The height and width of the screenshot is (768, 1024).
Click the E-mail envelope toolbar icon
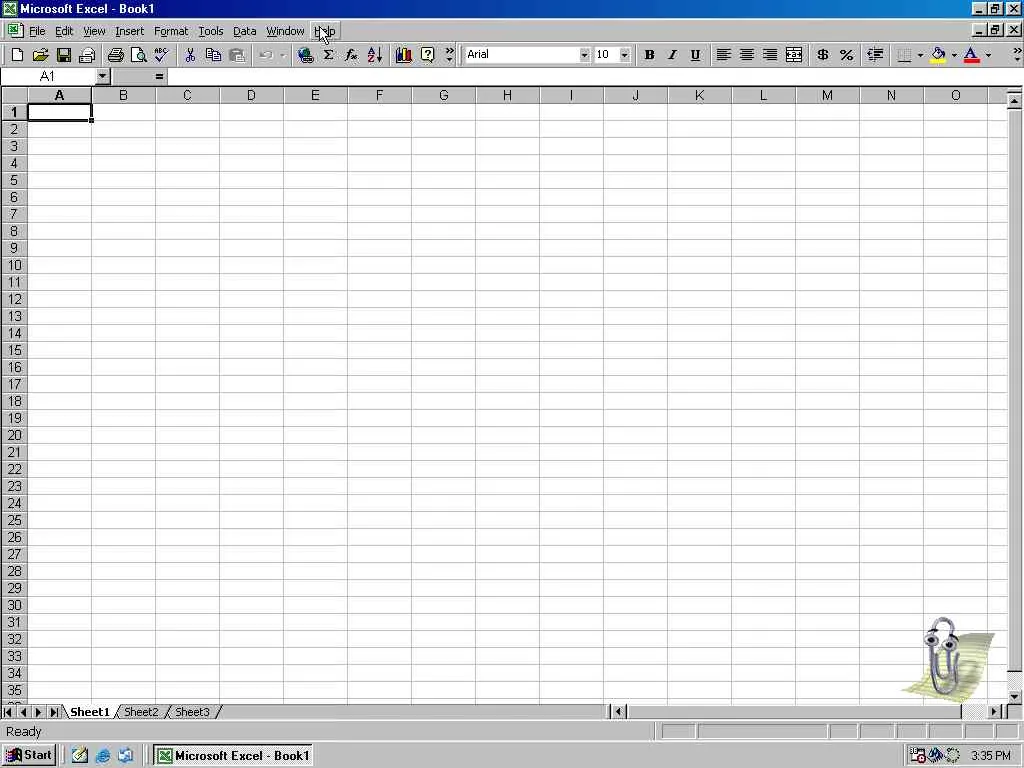tap(87, 55)
